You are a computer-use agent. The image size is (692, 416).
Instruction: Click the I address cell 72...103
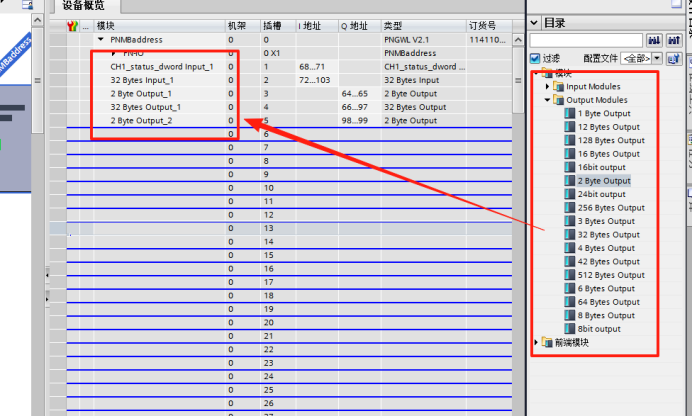click(317, 80)
